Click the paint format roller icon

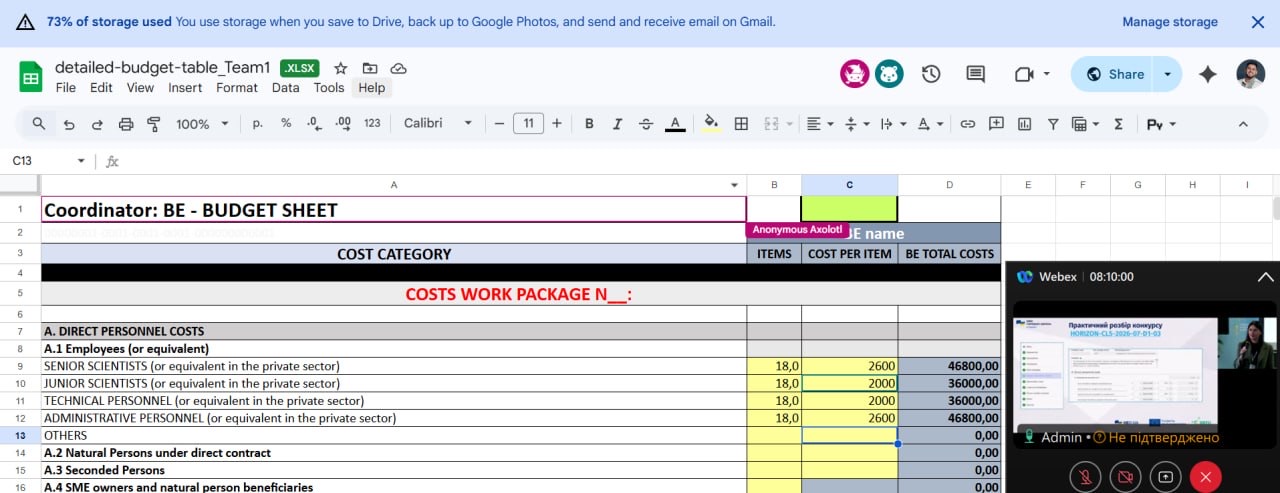coord(154,124)
